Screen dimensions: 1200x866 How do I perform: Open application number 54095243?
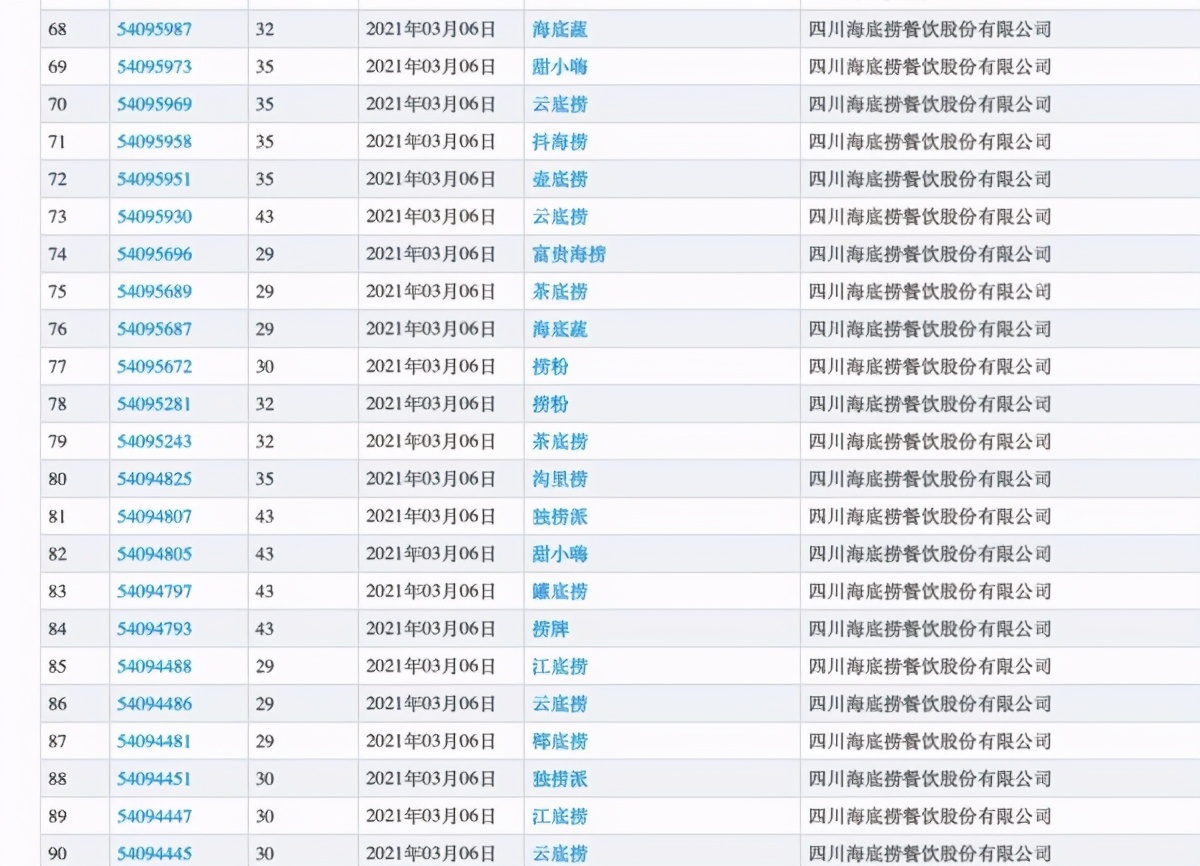point(154,442)
